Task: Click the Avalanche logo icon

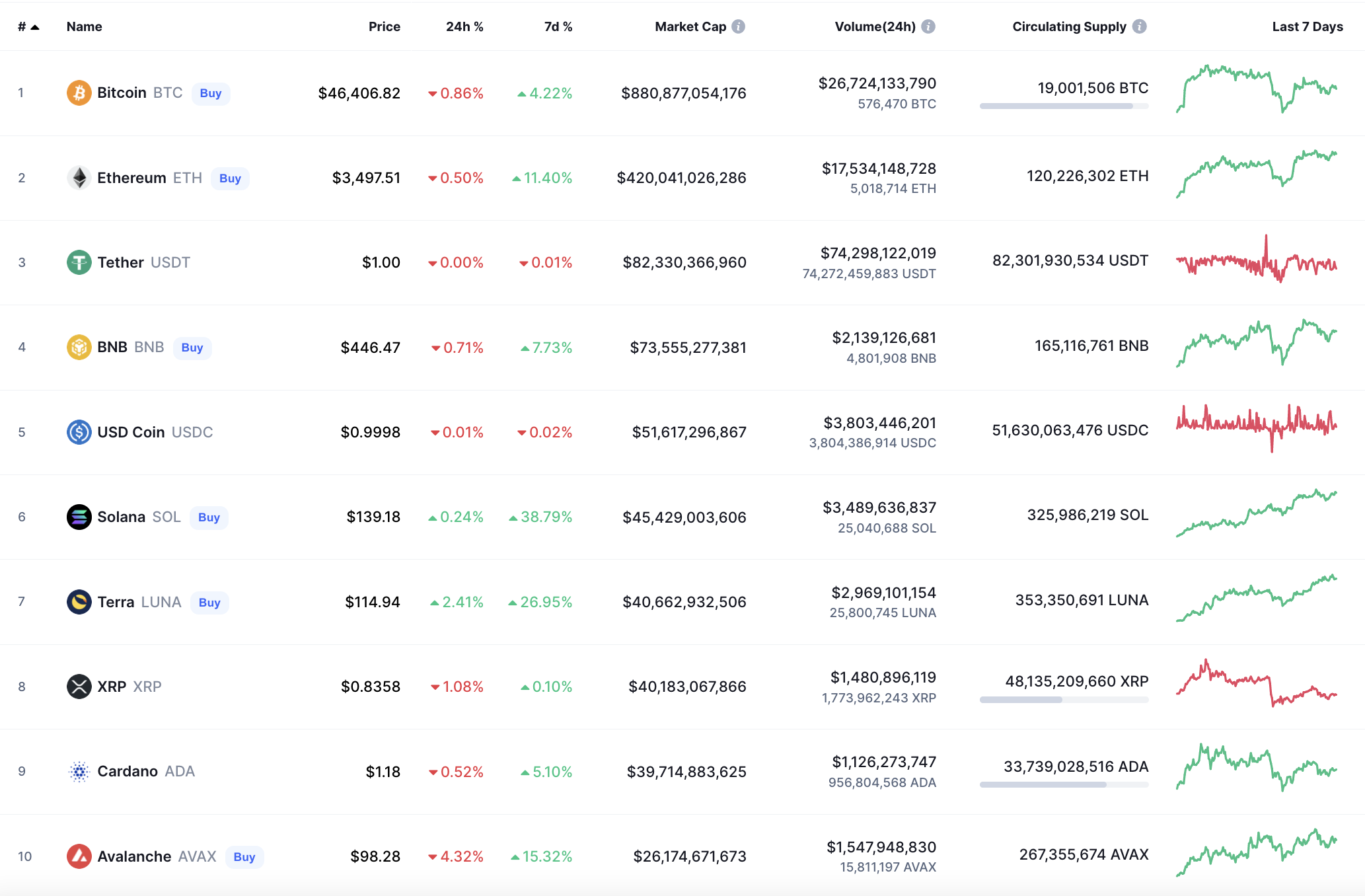Action: click(79, 856)
